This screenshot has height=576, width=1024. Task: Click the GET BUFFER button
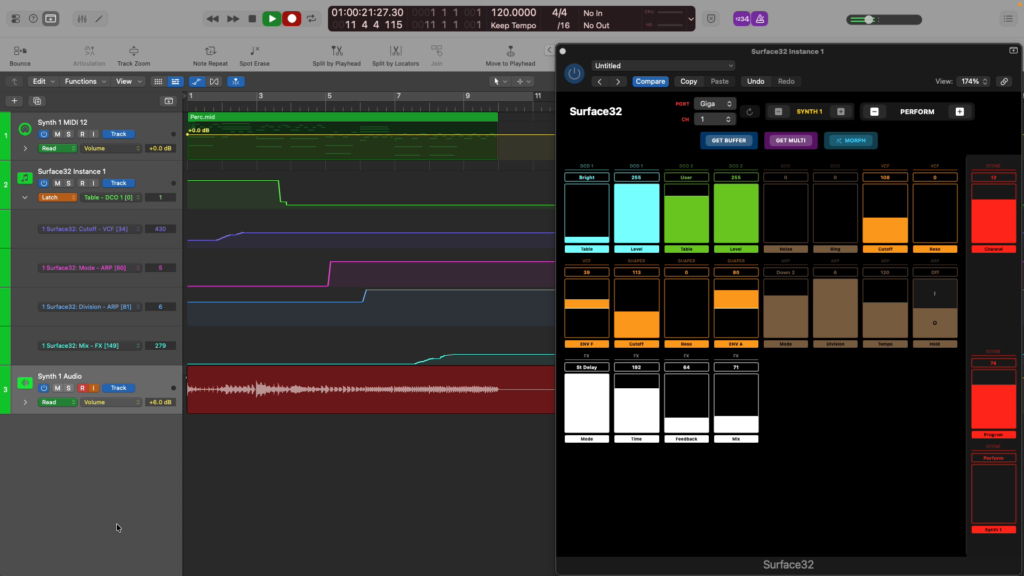727,140
